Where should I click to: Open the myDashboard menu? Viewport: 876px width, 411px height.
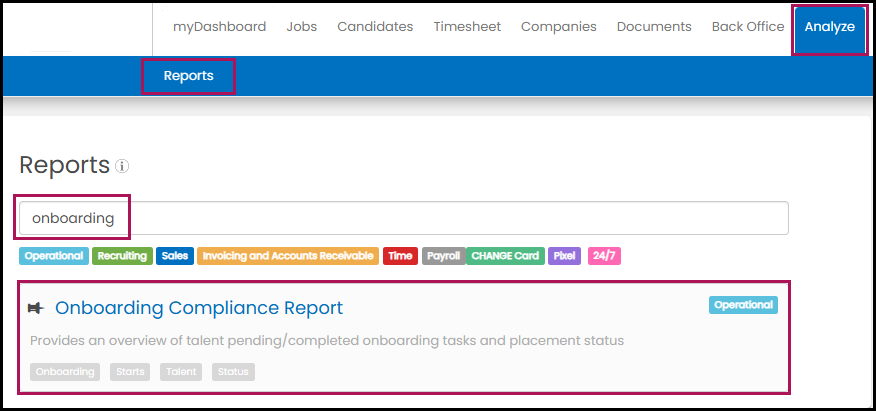click(x=219, y=27)
